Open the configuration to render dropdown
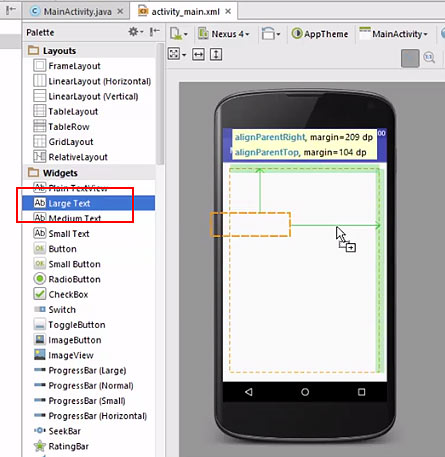This screenshot has width=445, height=457. pyautogui.click(x=179, y=34)
